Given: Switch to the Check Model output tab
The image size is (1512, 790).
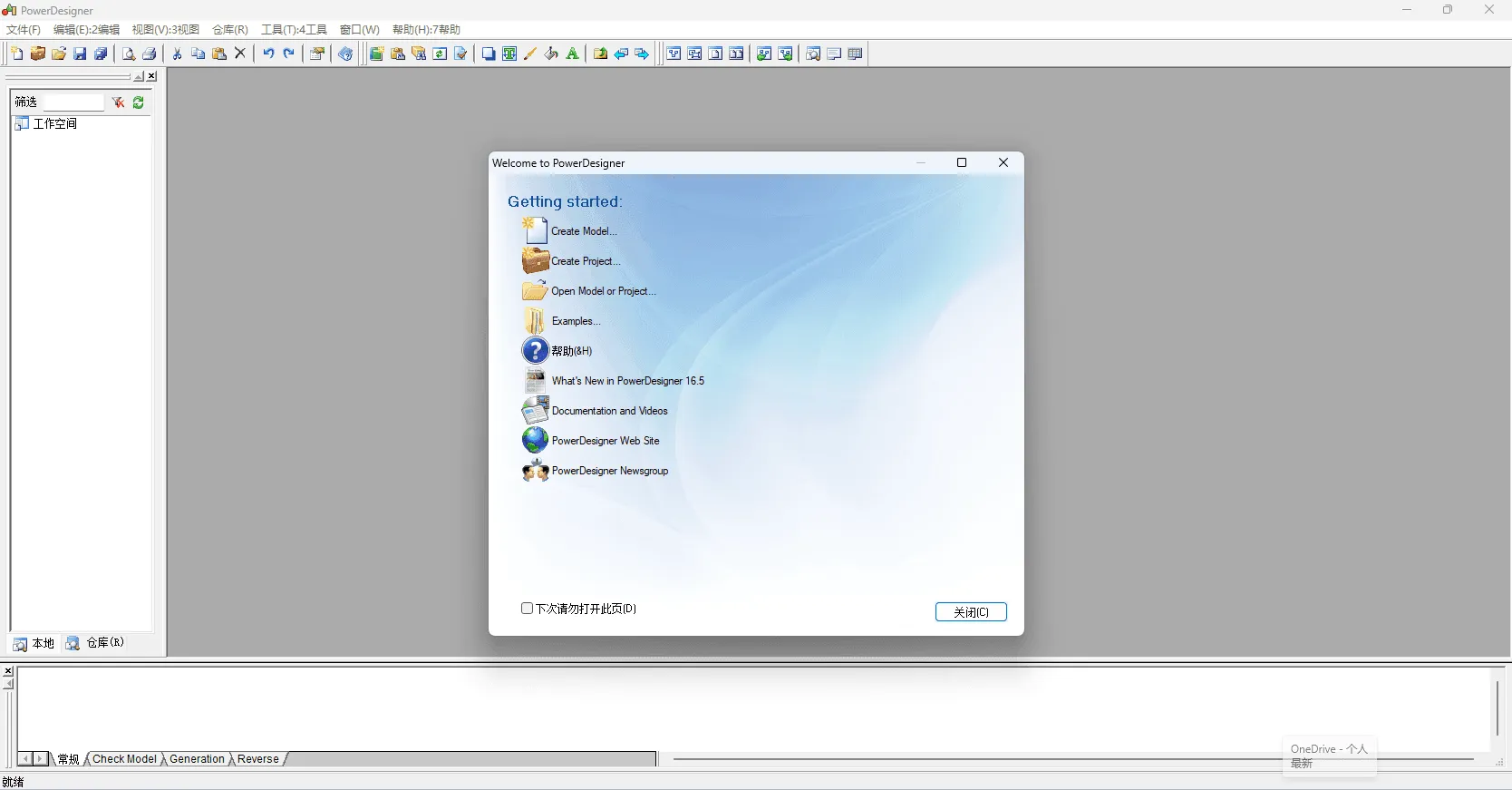Looking at the screenshot, I should point(125,759).
